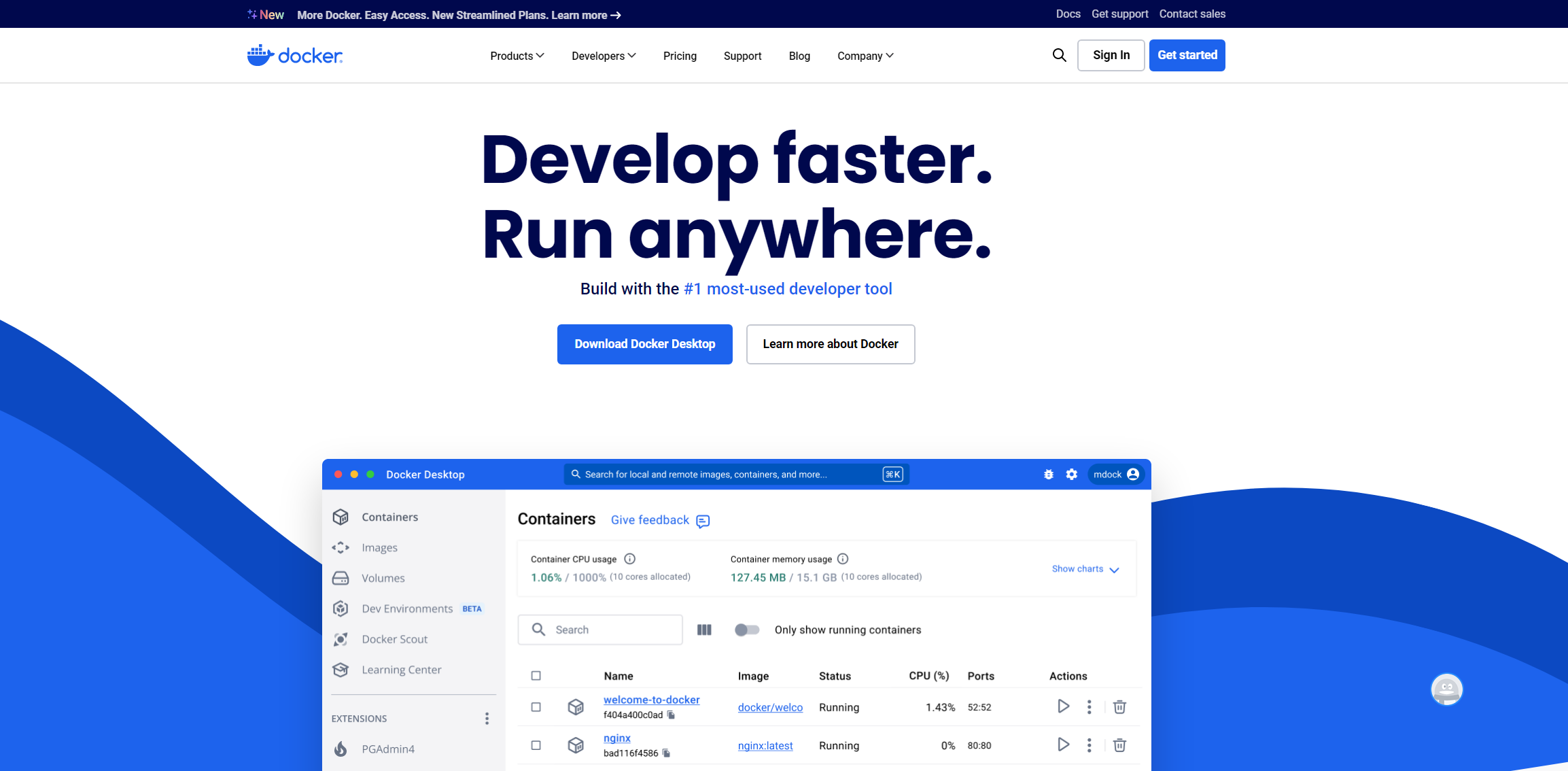
Task: Click the Images sidebar icon
Action: 341,547
